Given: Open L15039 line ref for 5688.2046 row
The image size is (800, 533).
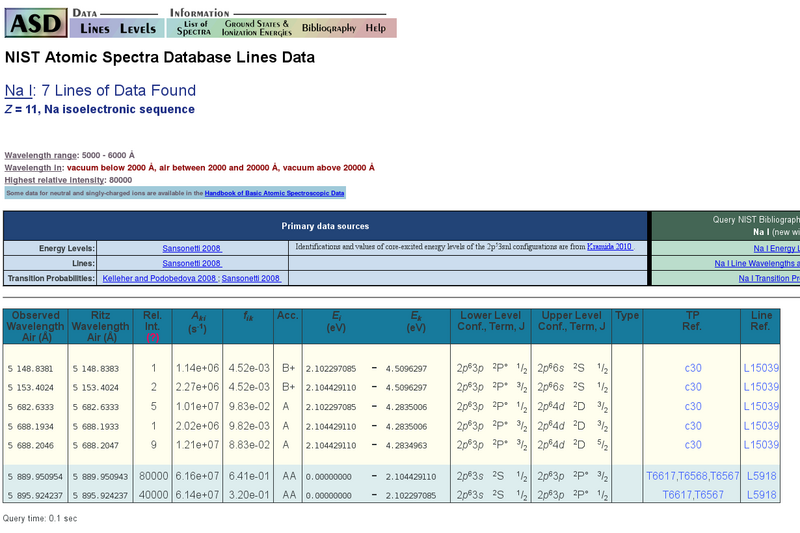Looking at the screenshot, I should point(761,445).
